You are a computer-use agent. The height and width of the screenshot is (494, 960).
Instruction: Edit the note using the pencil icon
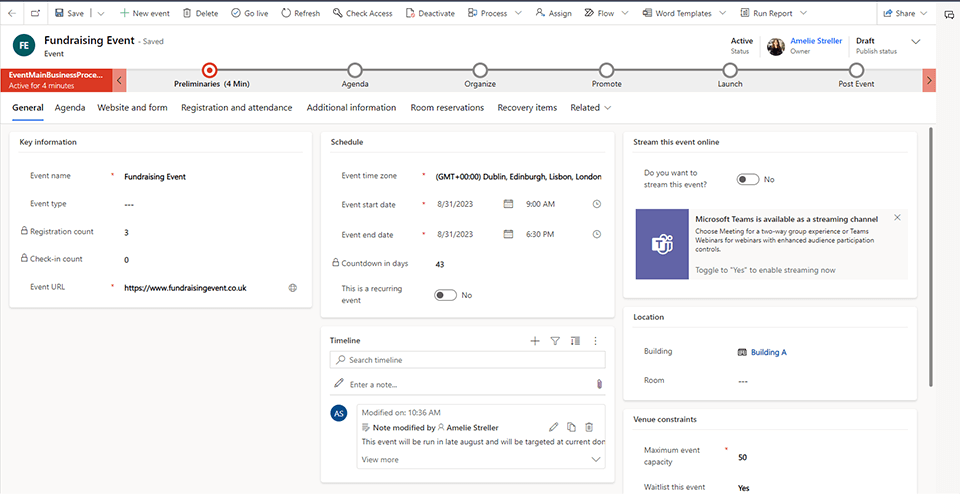click(553, 427)
